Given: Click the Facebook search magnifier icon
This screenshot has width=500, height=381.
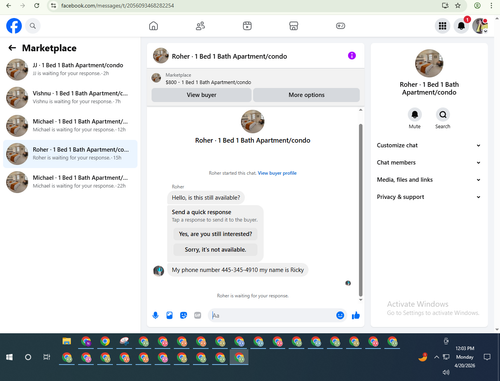Looking at the screenshot, I should [33, 26].
